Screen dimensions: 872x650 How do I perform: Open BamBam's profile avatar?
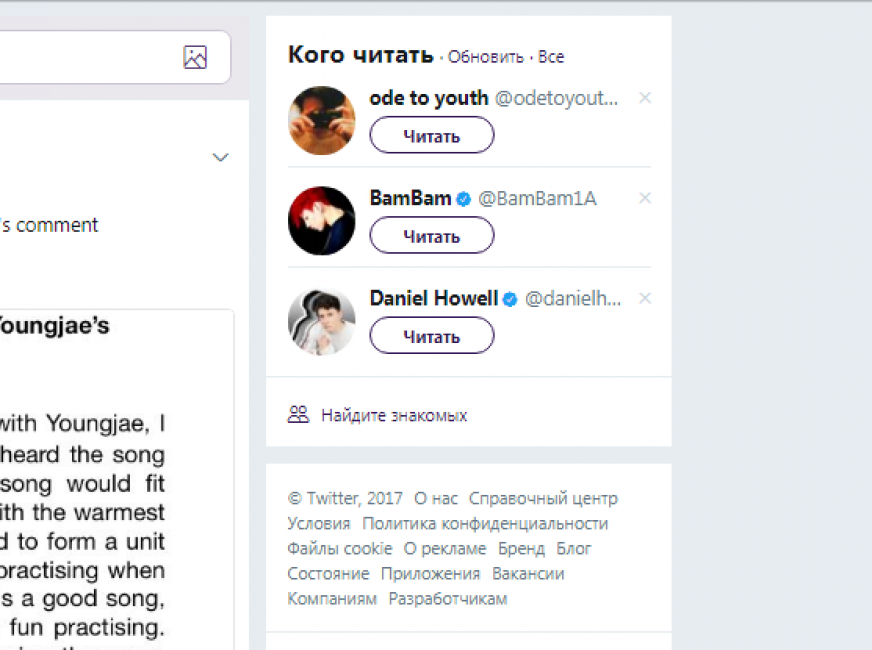(x=321, y=221)
